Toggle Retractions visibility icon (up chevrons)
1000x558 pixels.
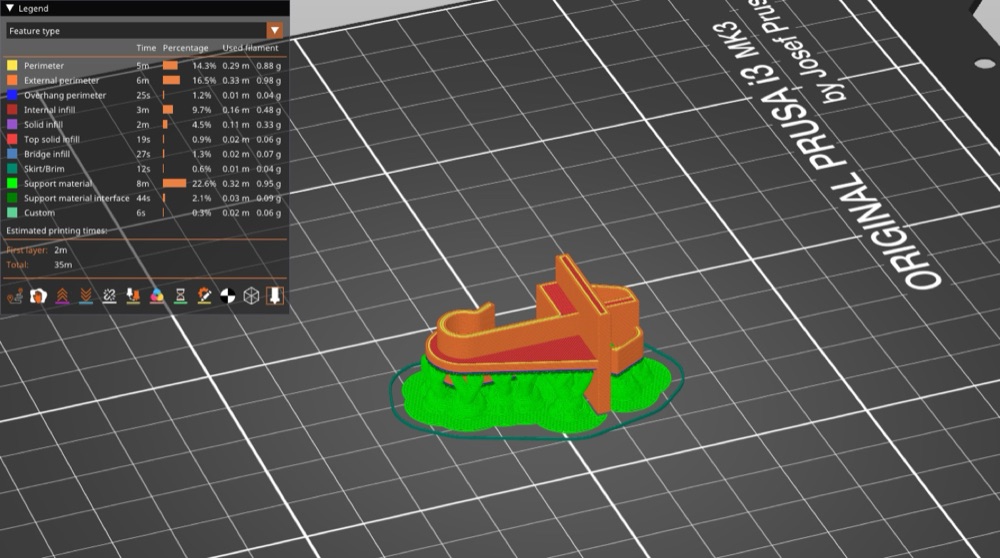click(x=62, y=296)
